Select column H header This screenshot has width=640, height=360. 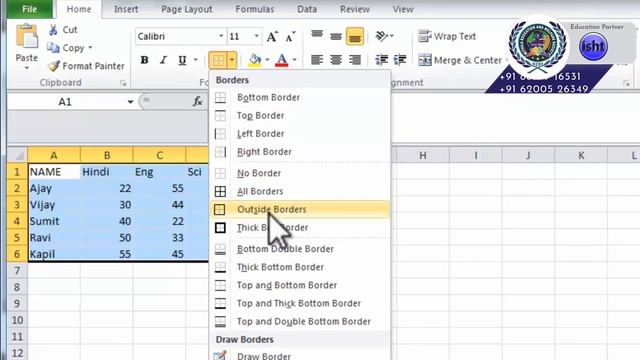click(422, 155)
